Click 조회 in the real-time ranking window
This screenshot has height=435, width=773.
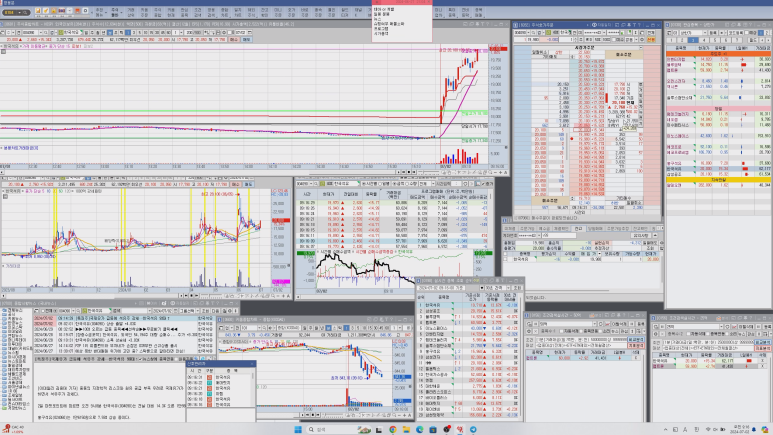[517, 288]
